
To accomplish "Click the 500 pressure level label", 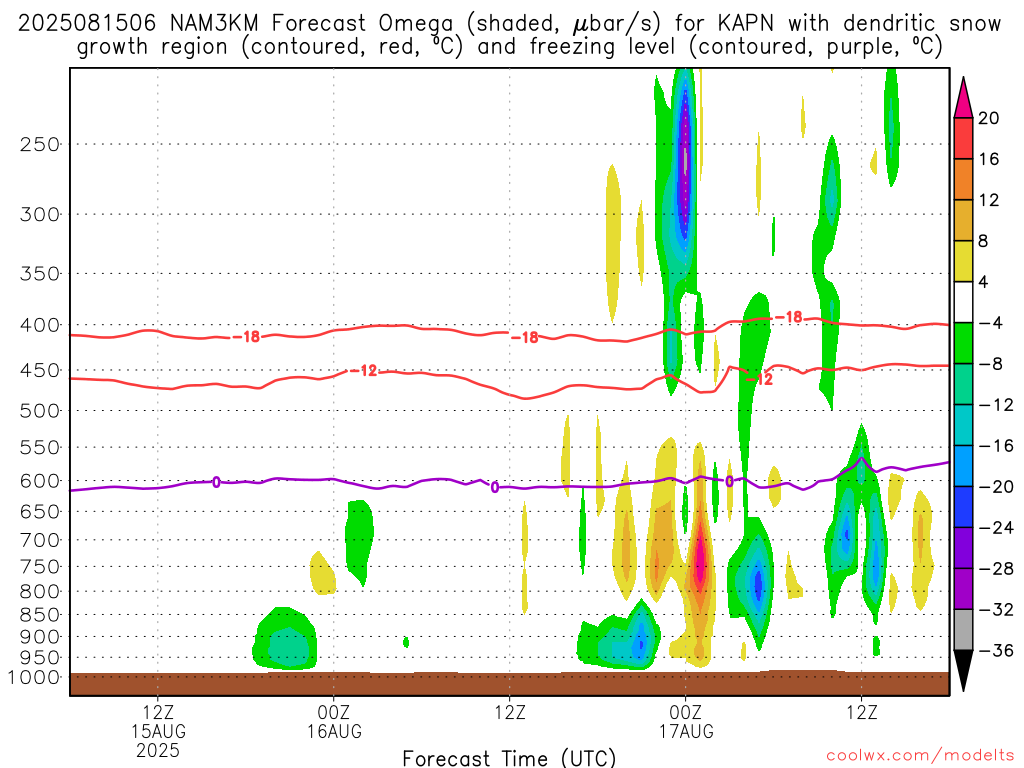I will [x=40, y=411].
